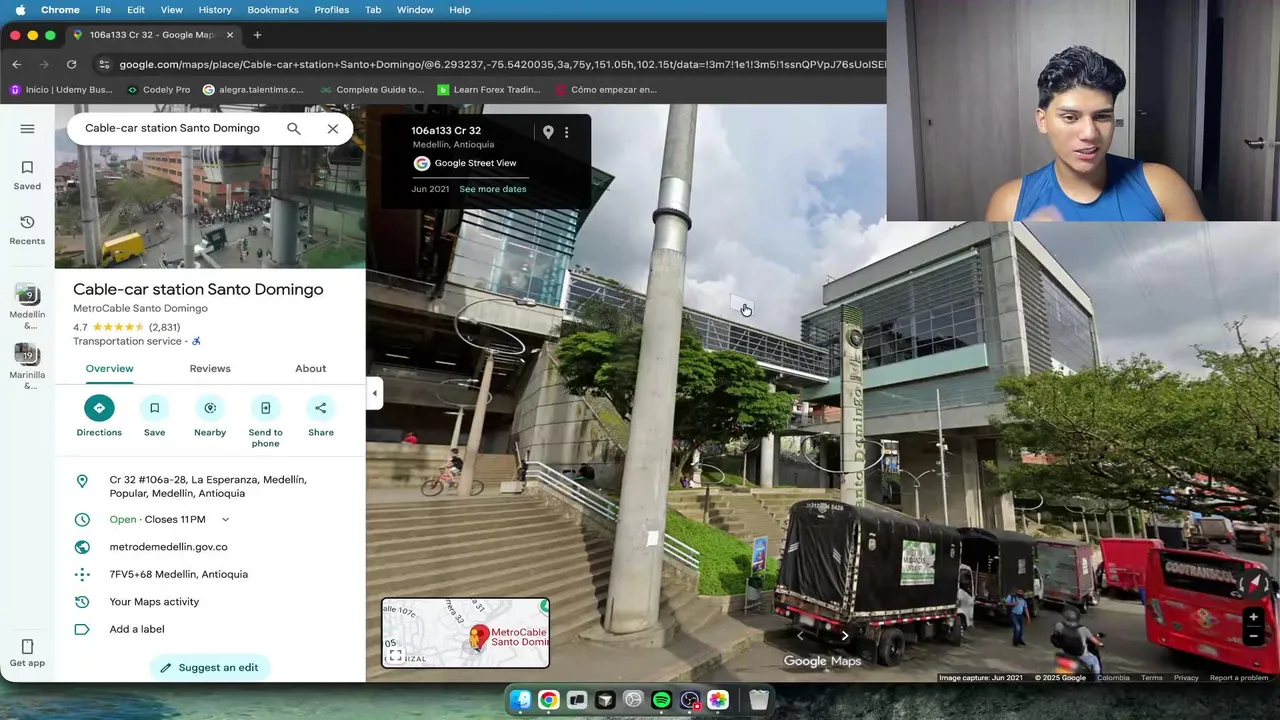Screen dimensions: 1280x720
Task: Click the plus code 7FV5+68 row
Action: tap(210, 574)
